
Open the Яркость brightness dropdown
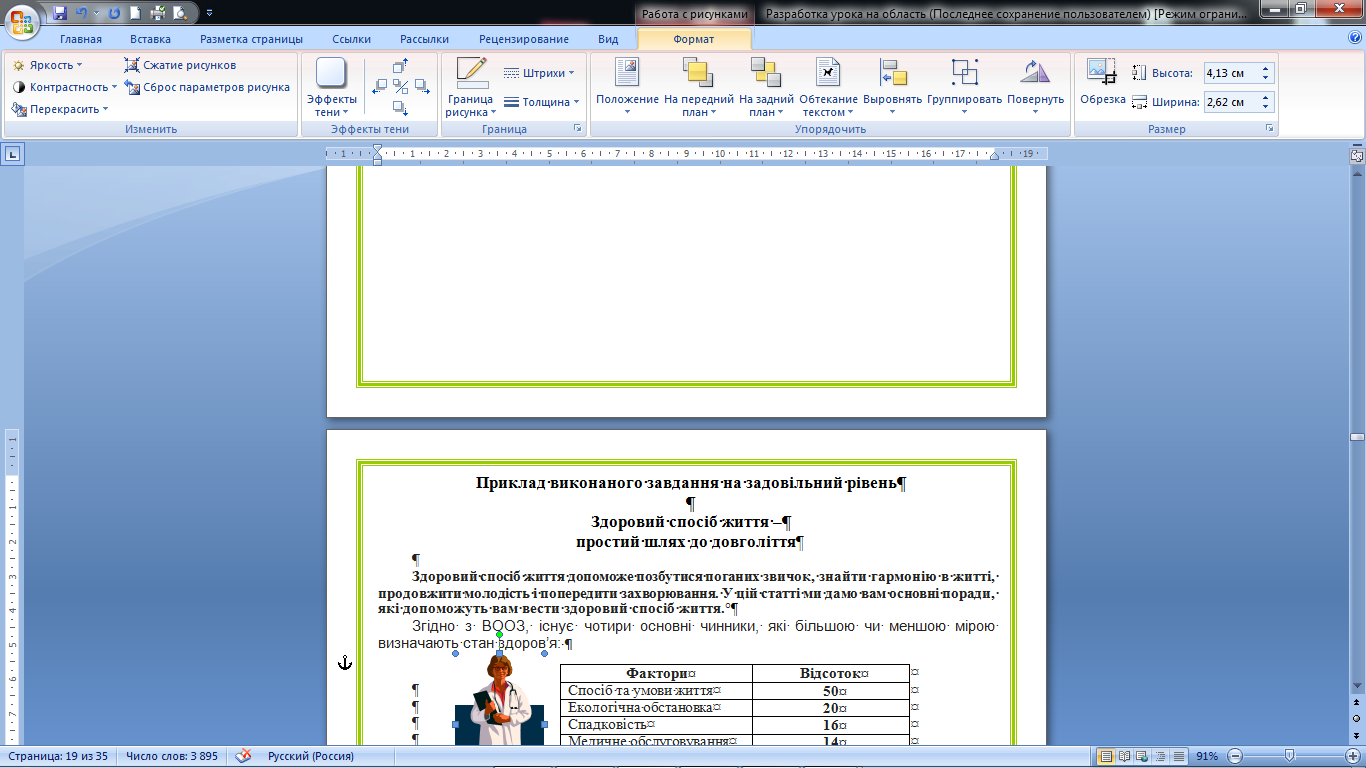pyautogui.click(x=47, y=65)
